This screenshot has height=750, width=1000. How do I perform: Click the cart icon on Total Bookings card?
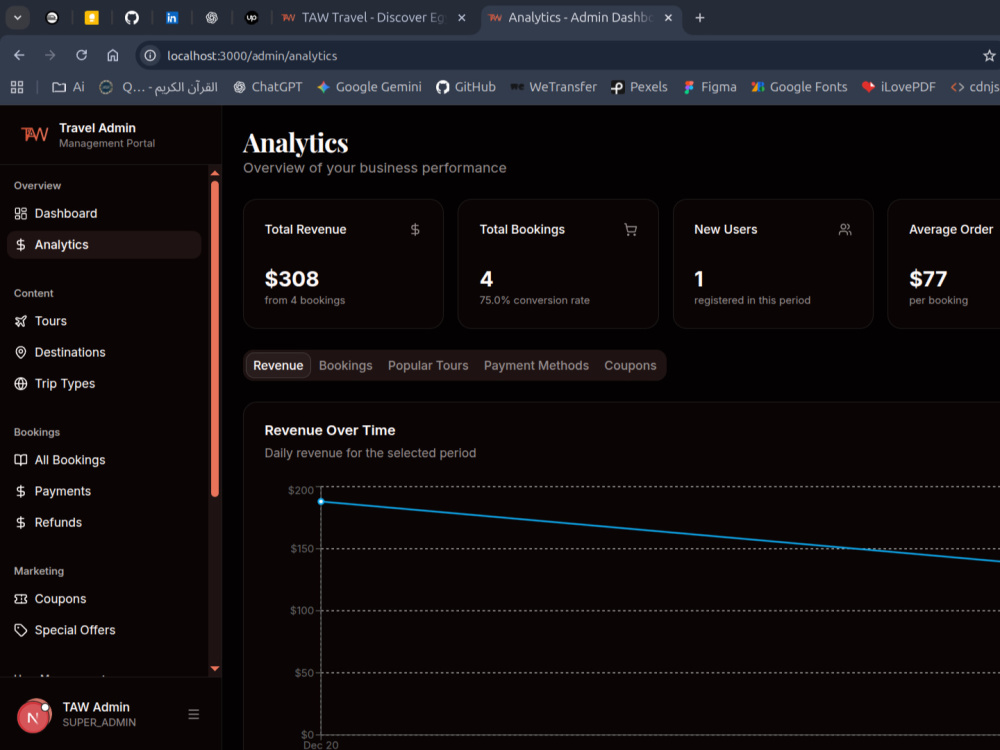pyautogui.click(x=630, y=230)
